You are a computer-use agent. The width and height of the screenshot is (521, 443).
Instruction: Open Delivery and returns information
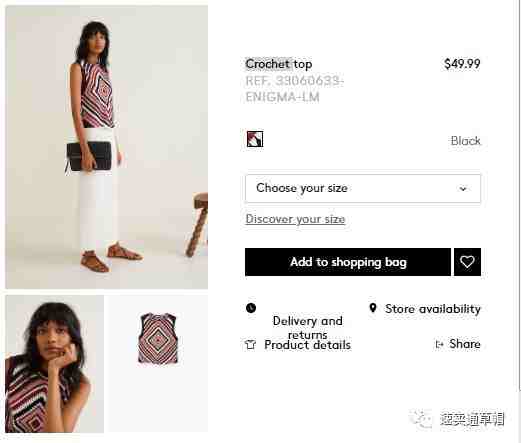click(x=307, y=327)
